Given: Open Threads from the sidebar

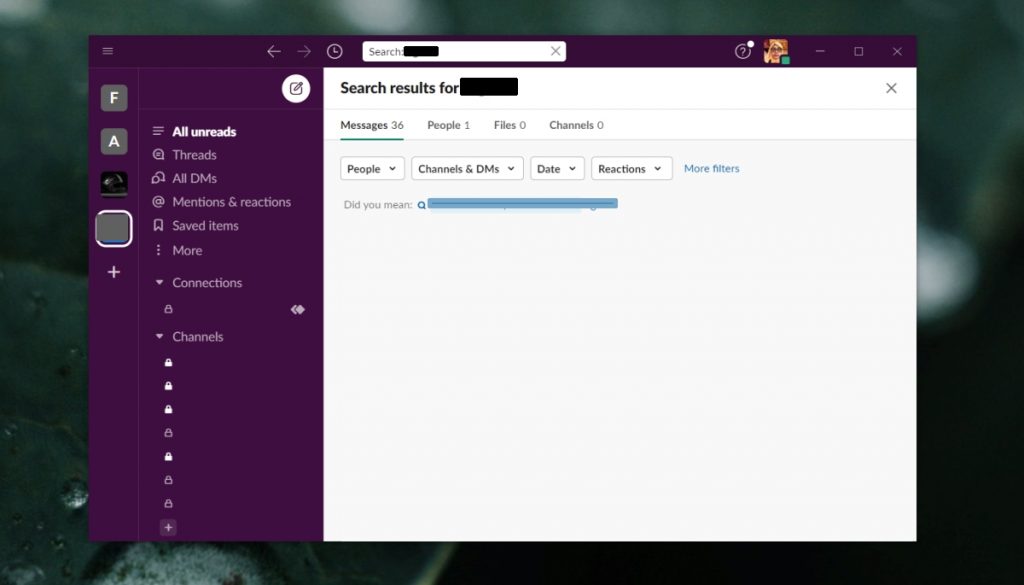Looking at the screenshot, I should [x=195, y=154].
